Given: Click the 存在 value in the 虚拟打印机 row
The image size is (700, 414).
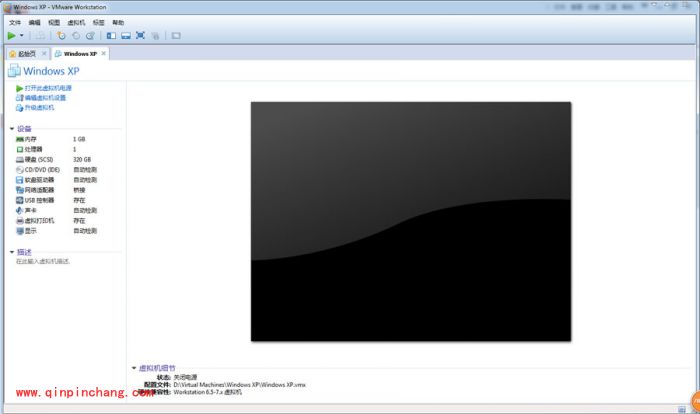Looking at the screenshot, I should click(79, 221).
